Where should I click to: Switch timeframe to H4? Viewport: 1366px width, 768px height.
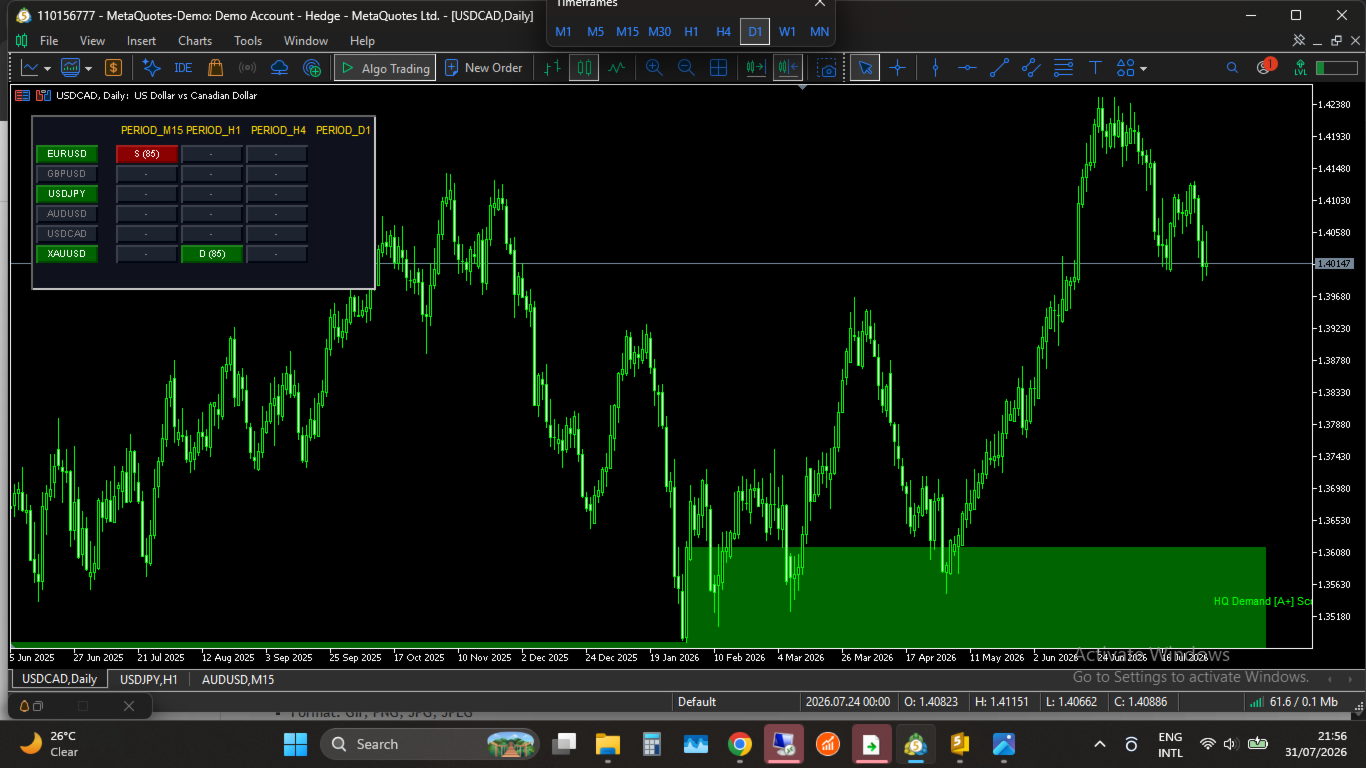[x=723, y=32]
